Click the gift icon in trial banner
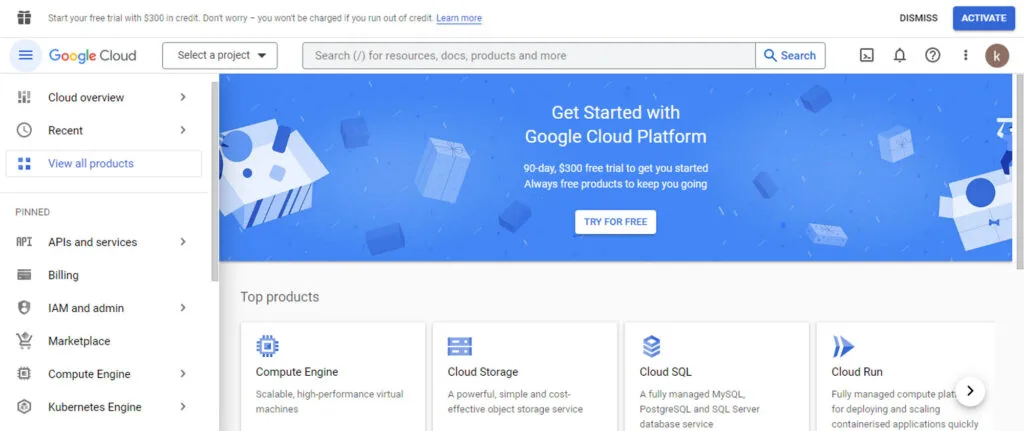This screenshot has height=431, width=1024. 24,18
